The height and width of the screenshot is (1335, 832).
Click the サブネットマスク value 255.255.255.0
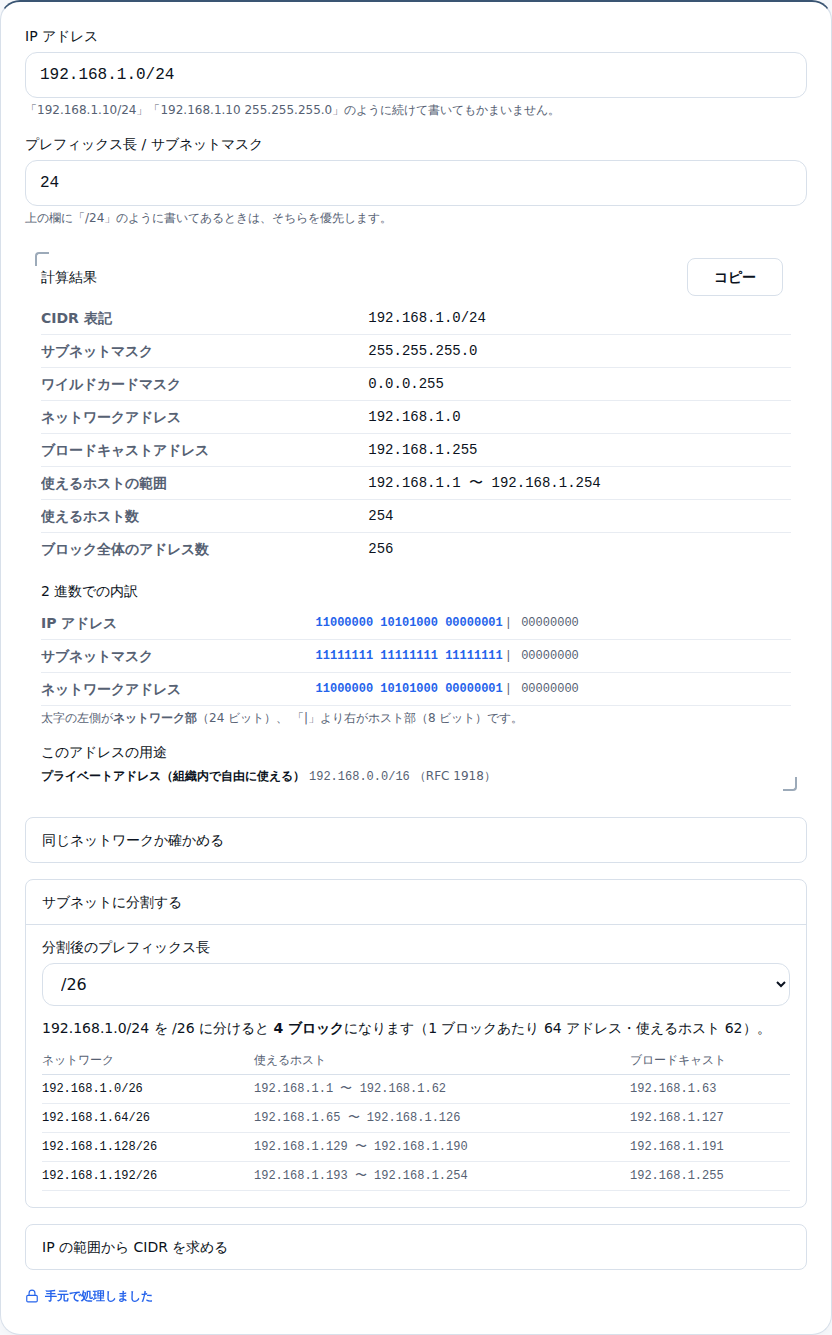point(423,351)
